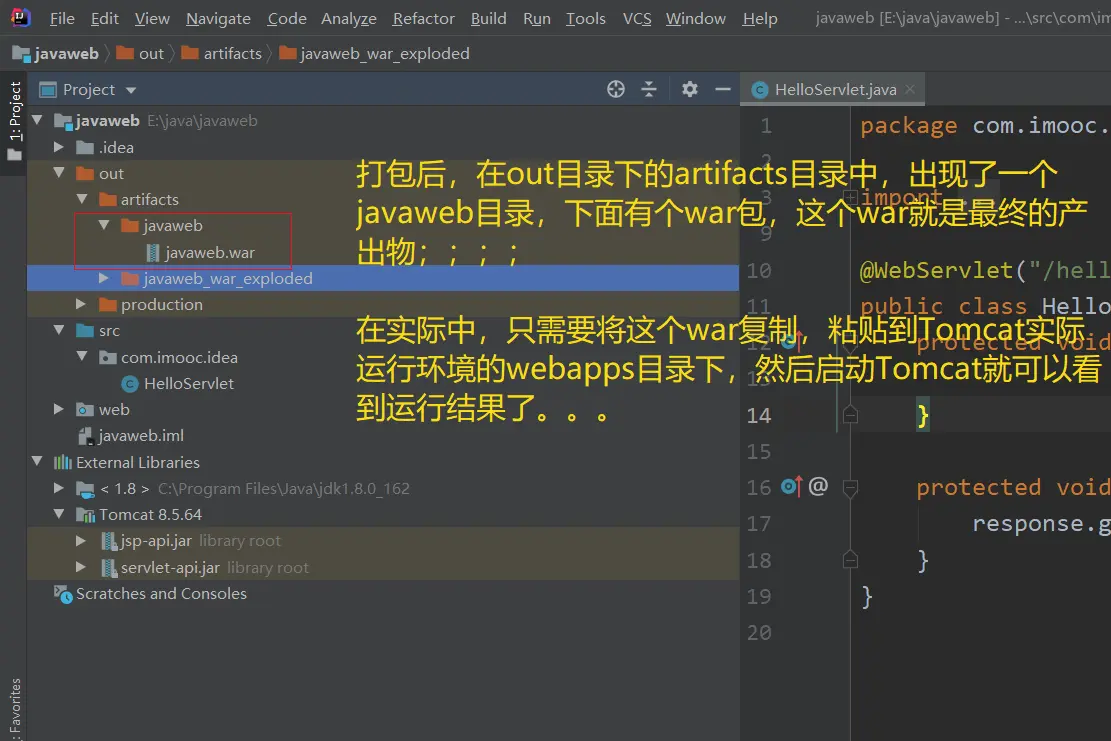Expand the web folder
Screen dimensions: 1111x741
click(60, 409)
